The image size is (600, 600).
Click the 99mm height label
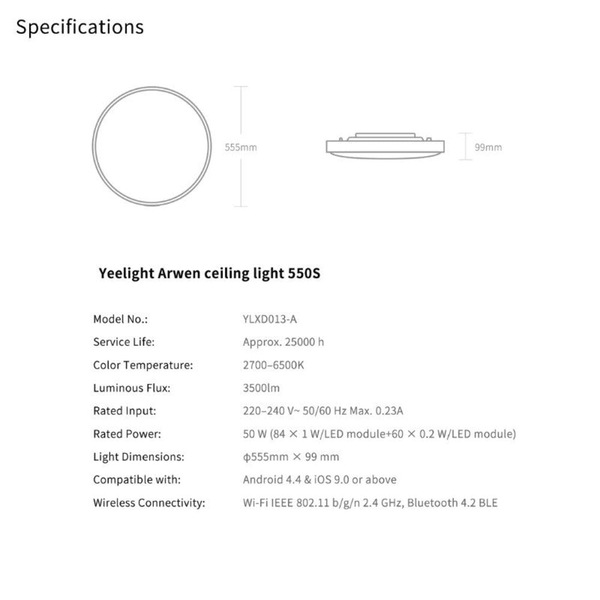(x=488, y=147)
